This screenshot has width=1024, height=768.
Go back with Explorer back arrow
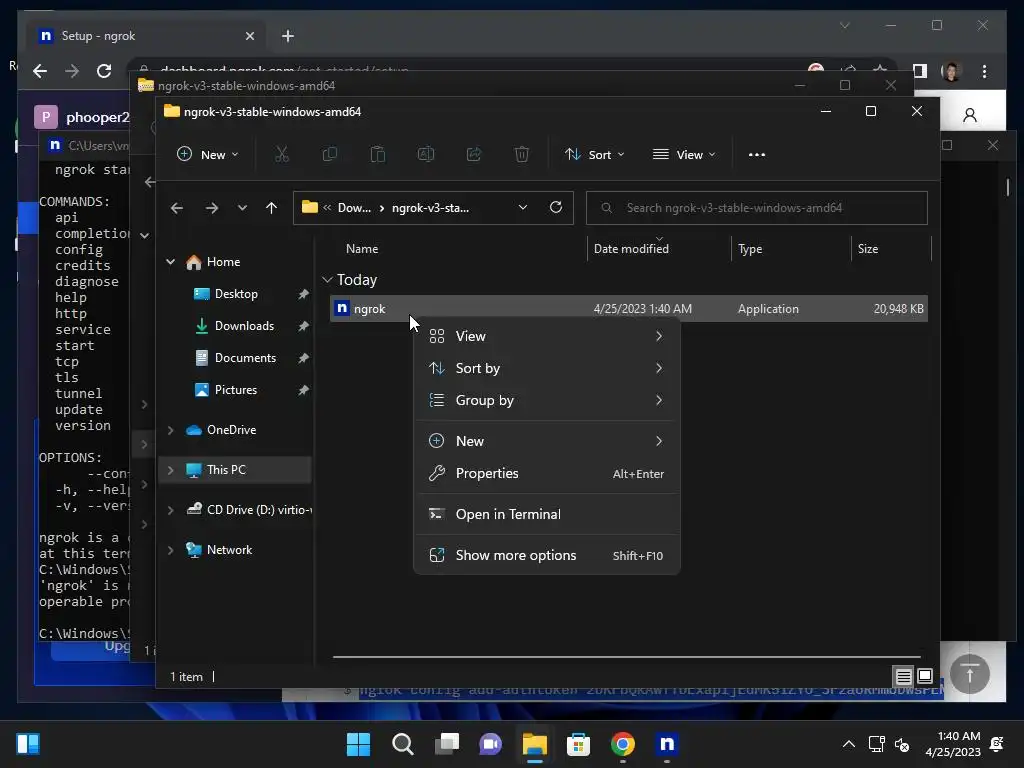tap(177, 208)
